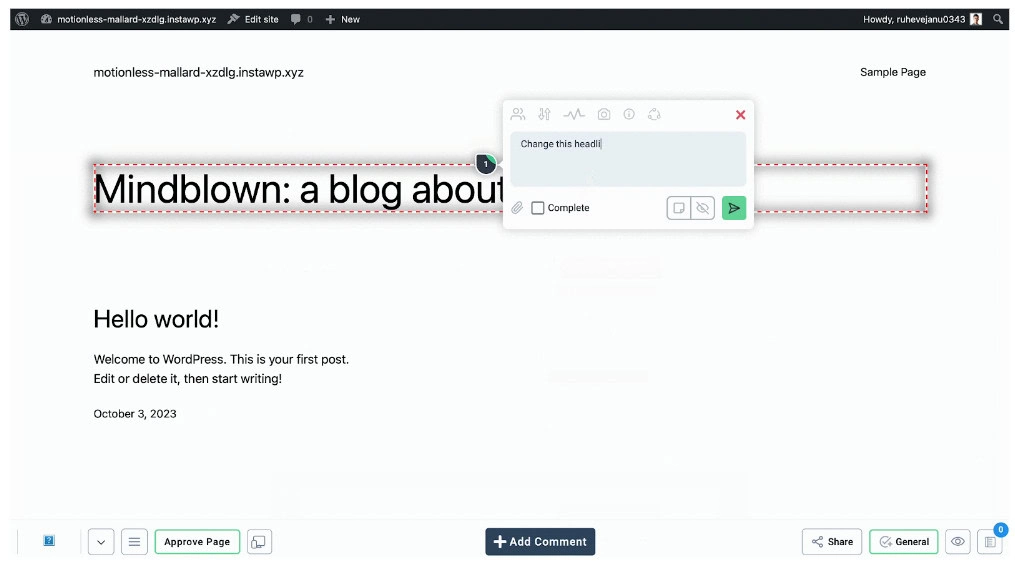Close the comment popup with red X
1015x562 pixels.
740,115
